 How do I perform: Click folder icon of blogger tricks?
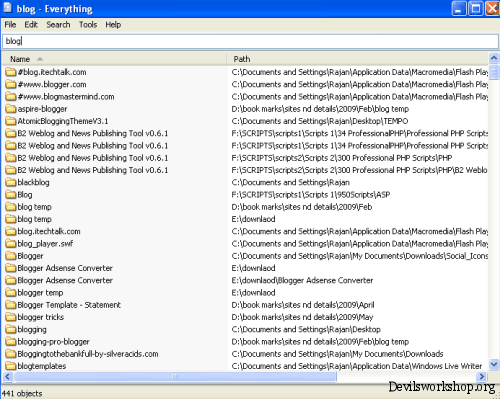11,317
